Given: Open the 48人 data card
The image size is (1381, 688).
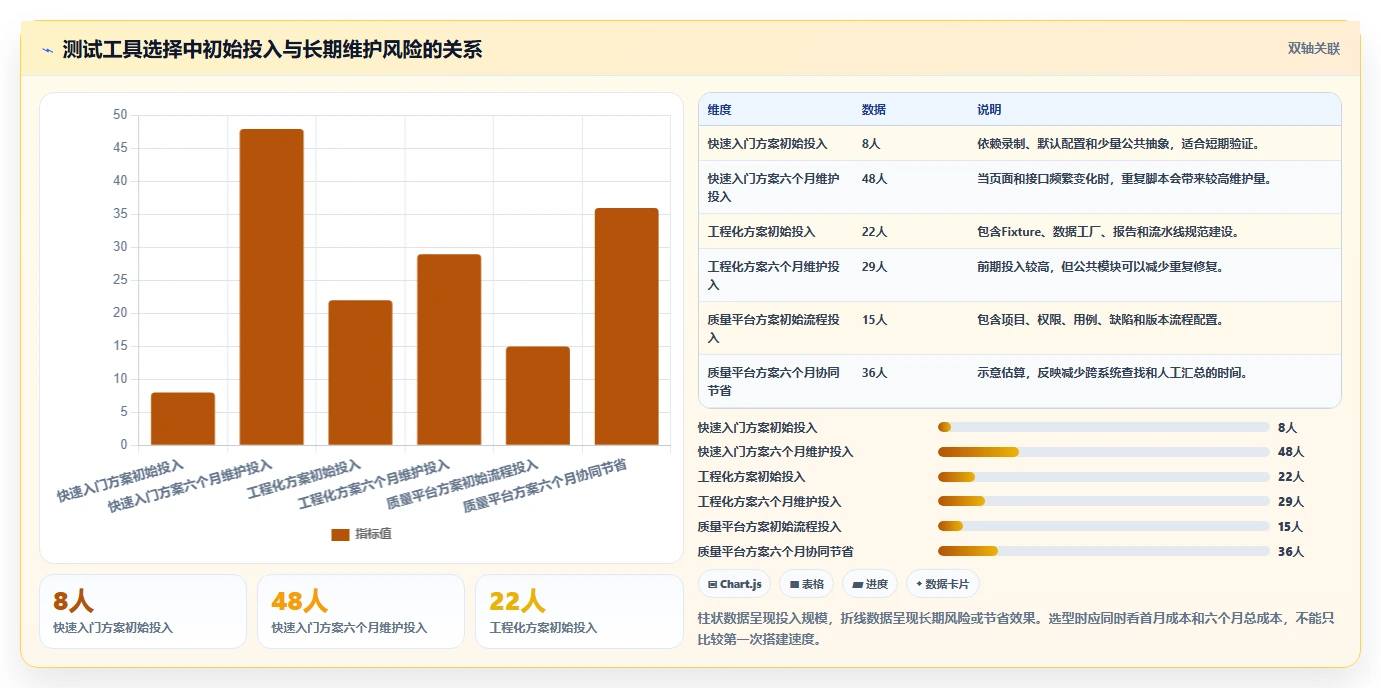Looking at the screenshot, I should [x=361, y=611].
